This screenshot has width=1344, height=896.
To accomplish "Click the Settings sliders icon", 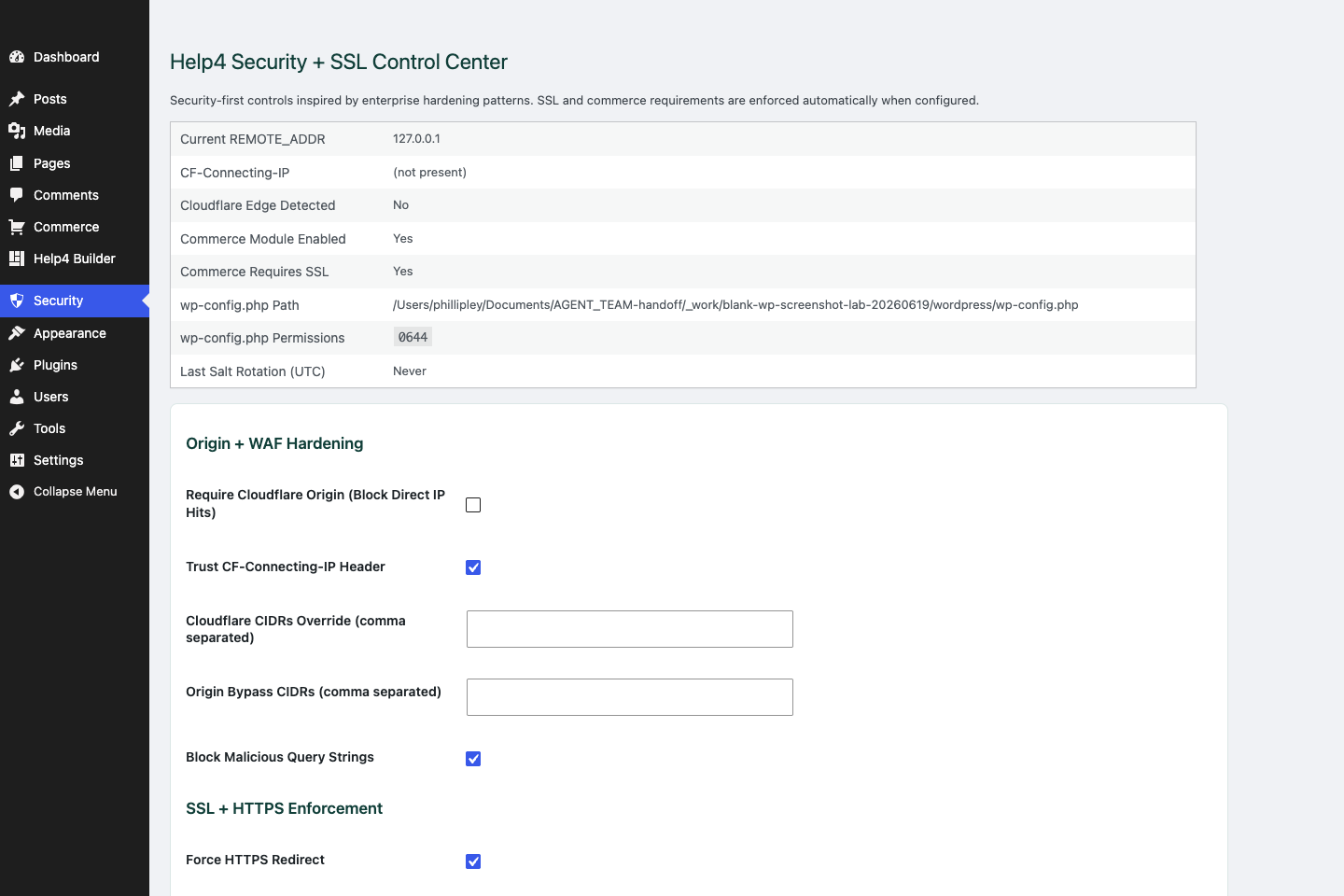I will [x=17, y=460].
